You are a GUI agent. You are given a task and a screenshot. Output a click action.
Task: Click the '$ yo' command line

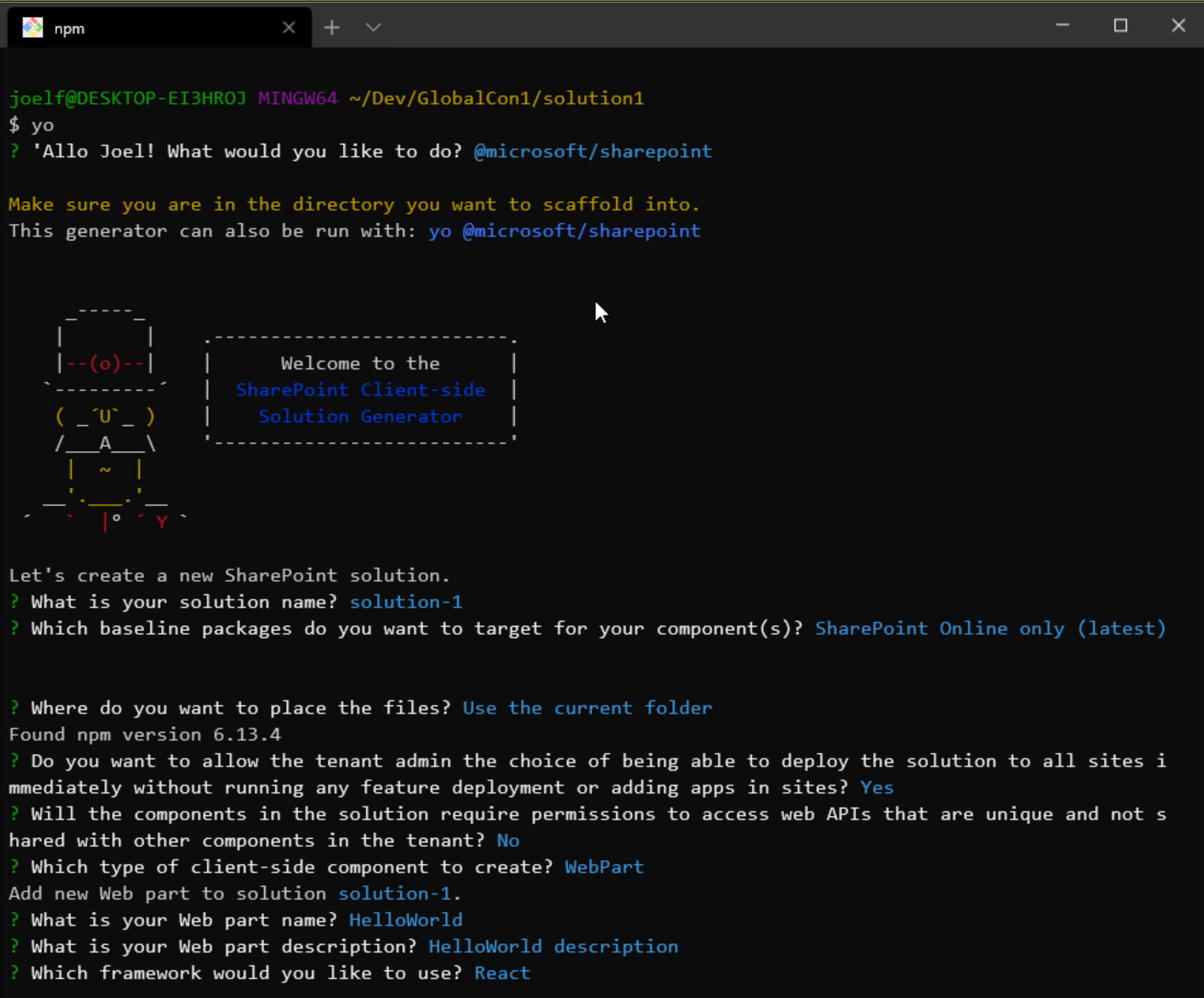click(31, 125)
